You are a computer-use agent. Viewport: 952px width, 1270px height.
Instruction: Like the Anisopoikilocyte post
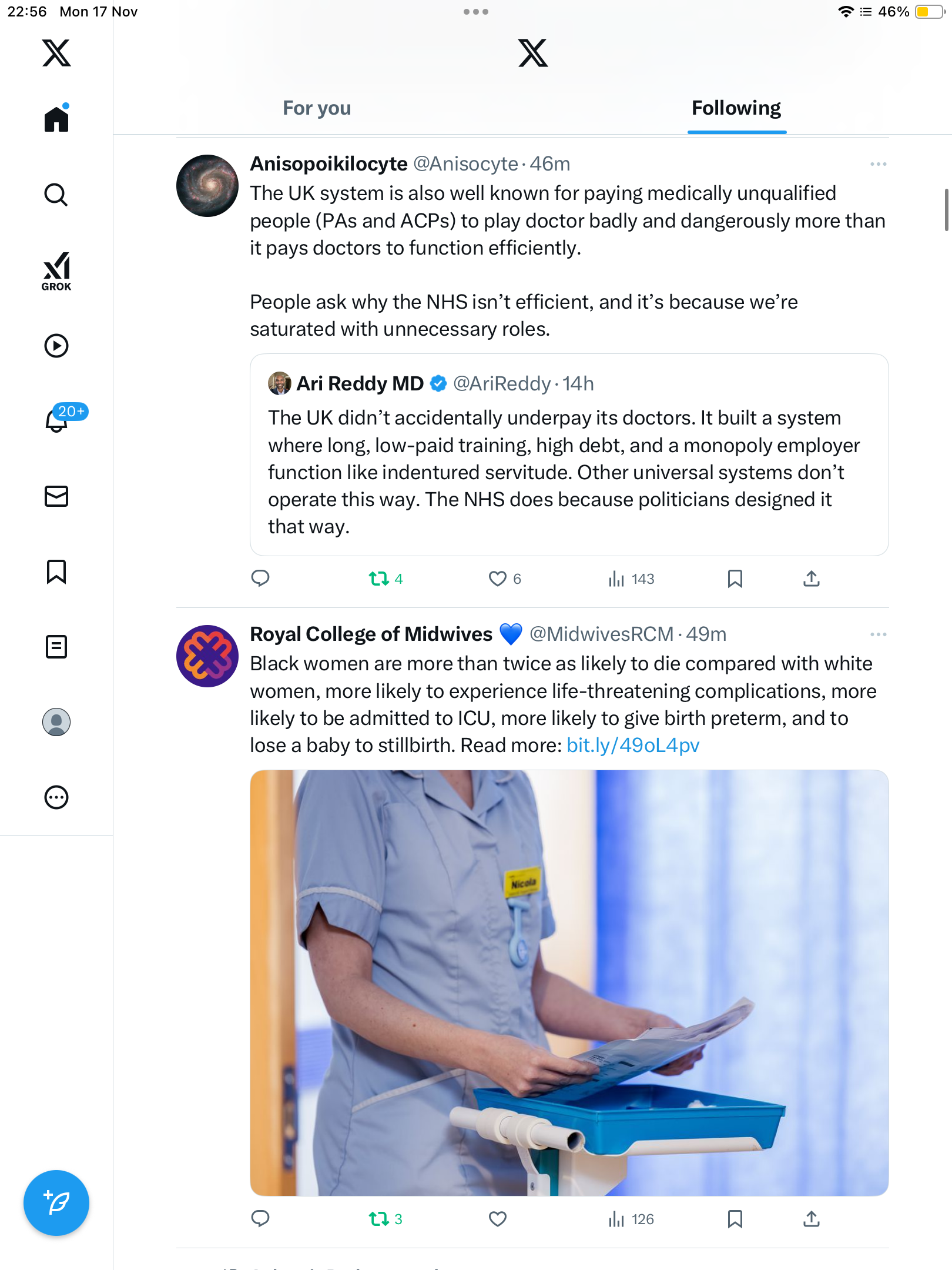(x=498, y=579)
